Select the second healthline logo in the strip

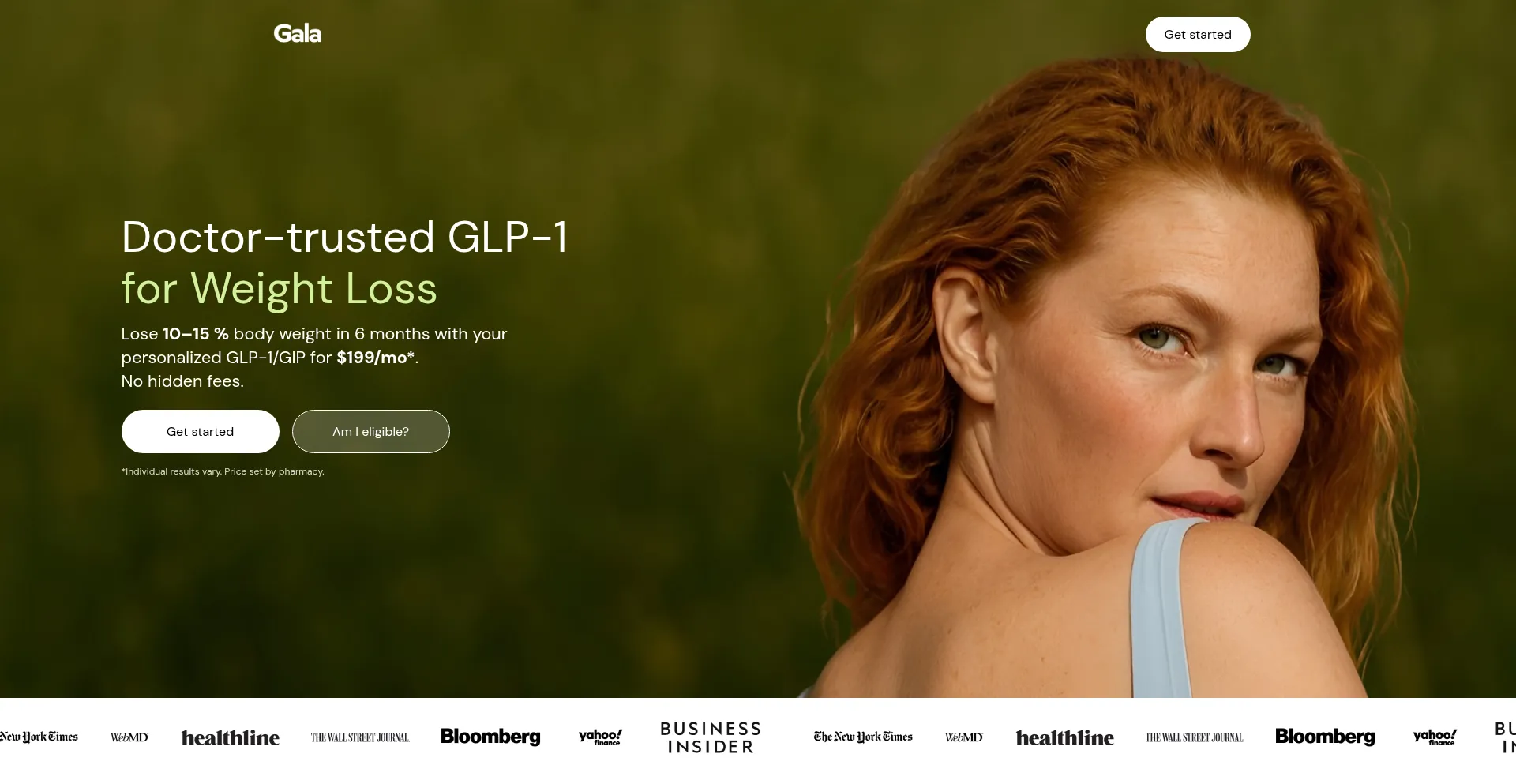[x=1065, y=737]
